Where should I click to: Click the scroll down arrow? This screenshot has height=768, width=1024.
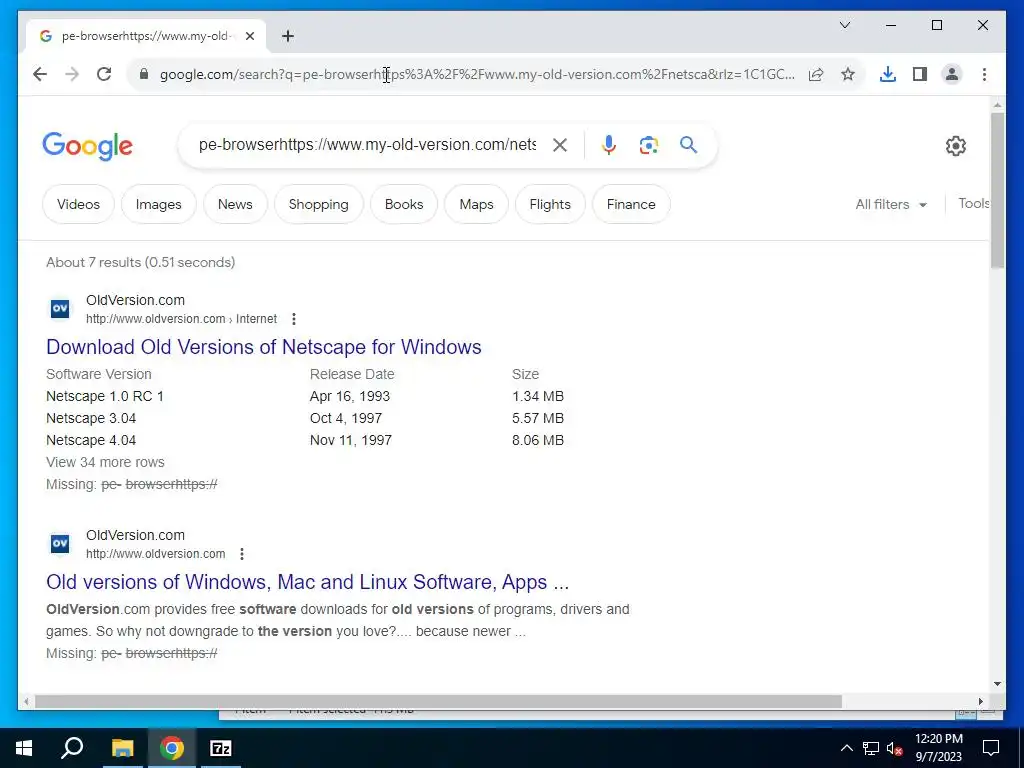997,684
